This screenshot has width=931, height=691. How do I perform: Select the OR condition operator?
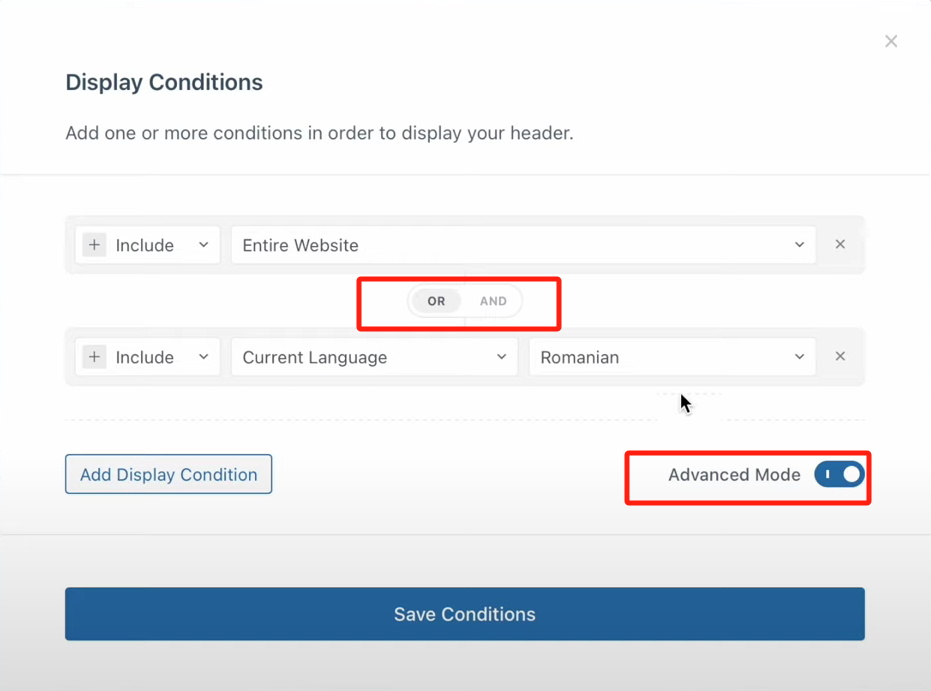click(436, 301)
